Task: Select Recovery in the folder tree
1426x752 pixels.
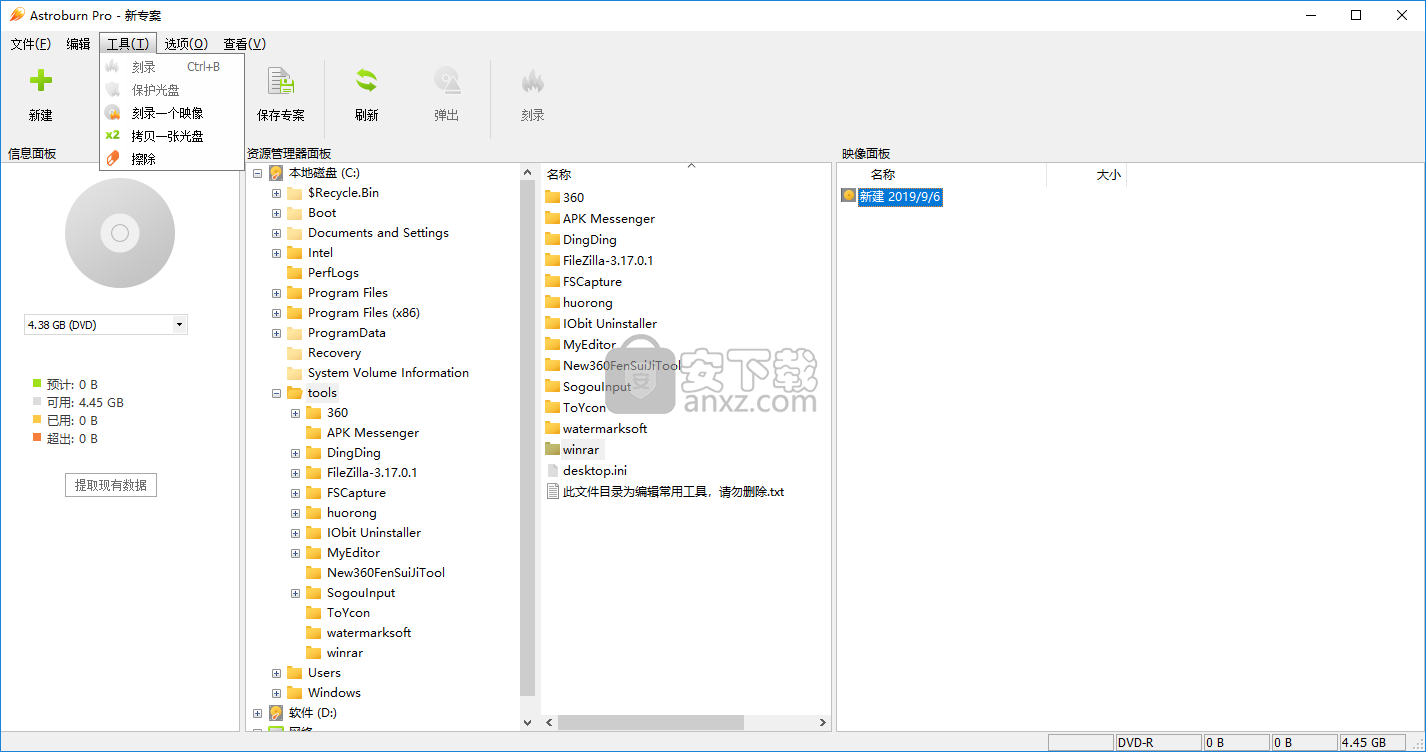Action: pos(334,353)
